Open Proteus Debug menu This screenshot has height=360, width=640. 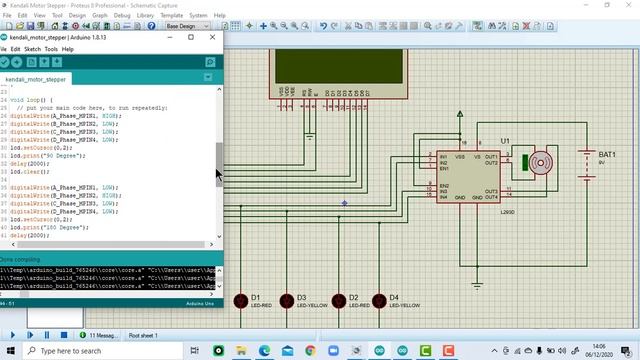click(122, 15)
